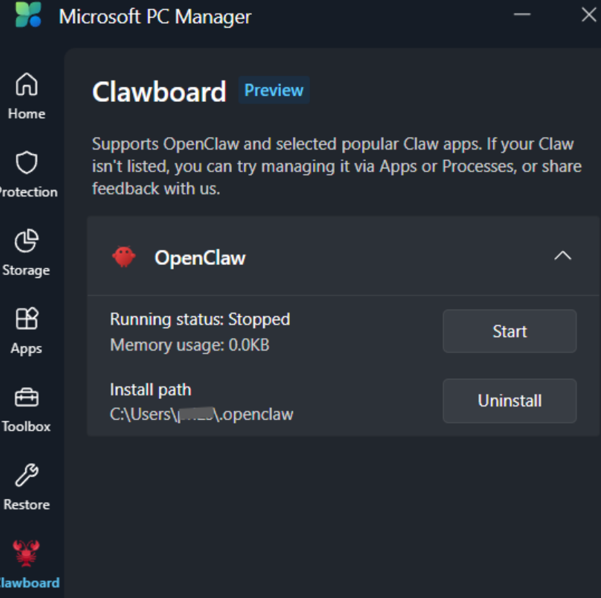601x598 pixels.
Task: Select the Storage pie chart icon
Action: point(27,240)
